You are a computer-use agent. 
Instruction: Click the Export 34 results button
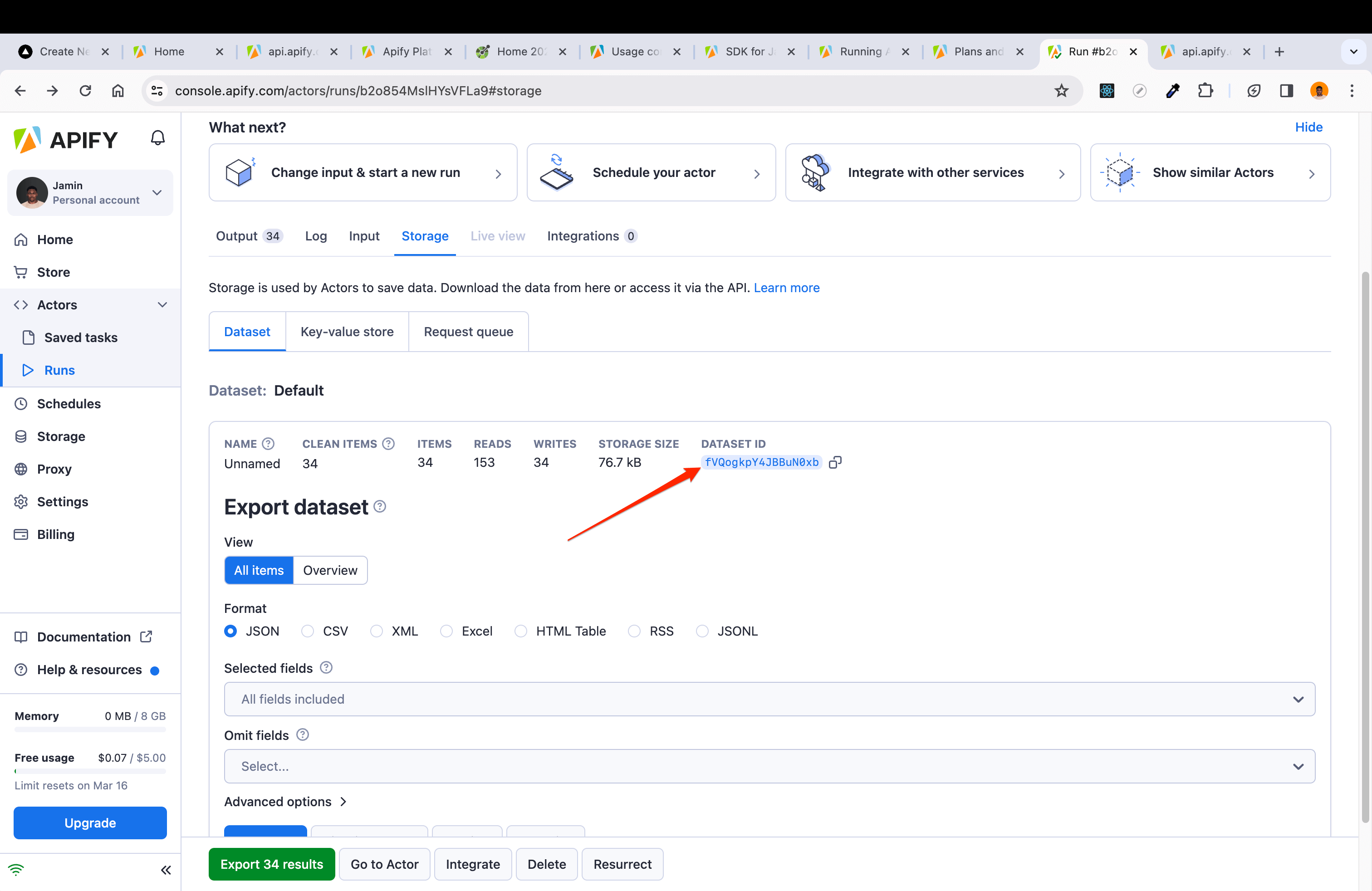click(272, 864)
